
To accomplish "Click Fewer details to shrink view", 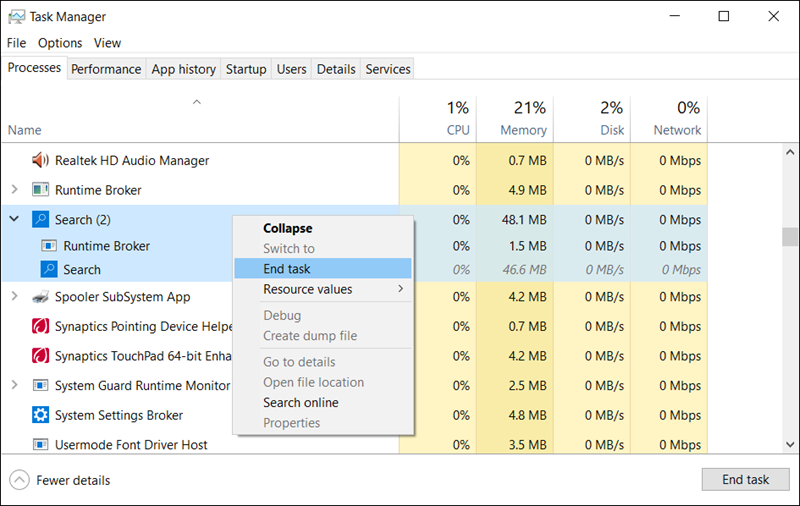I will pos(73,480).
